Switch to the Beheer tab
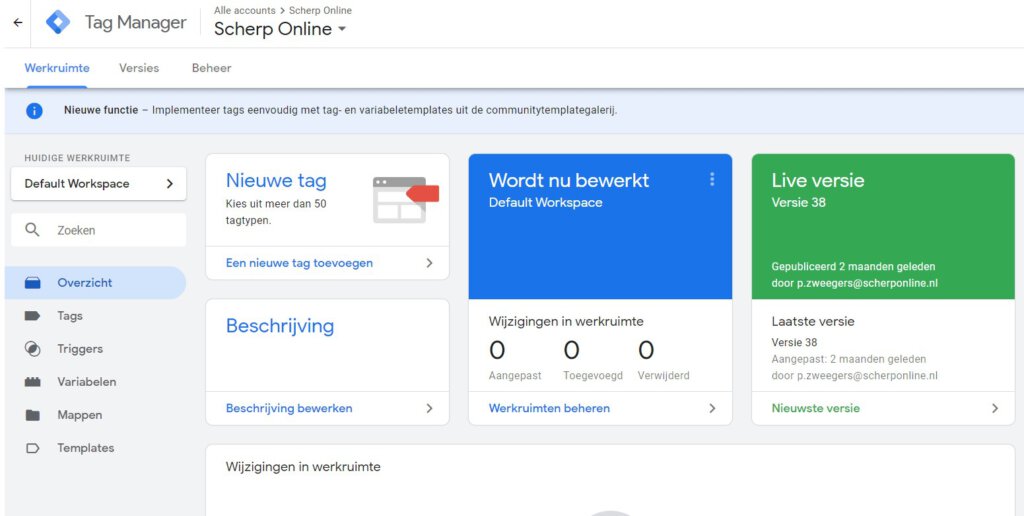This screenshot has height=516, width=1024. click(x=212, y=68)
